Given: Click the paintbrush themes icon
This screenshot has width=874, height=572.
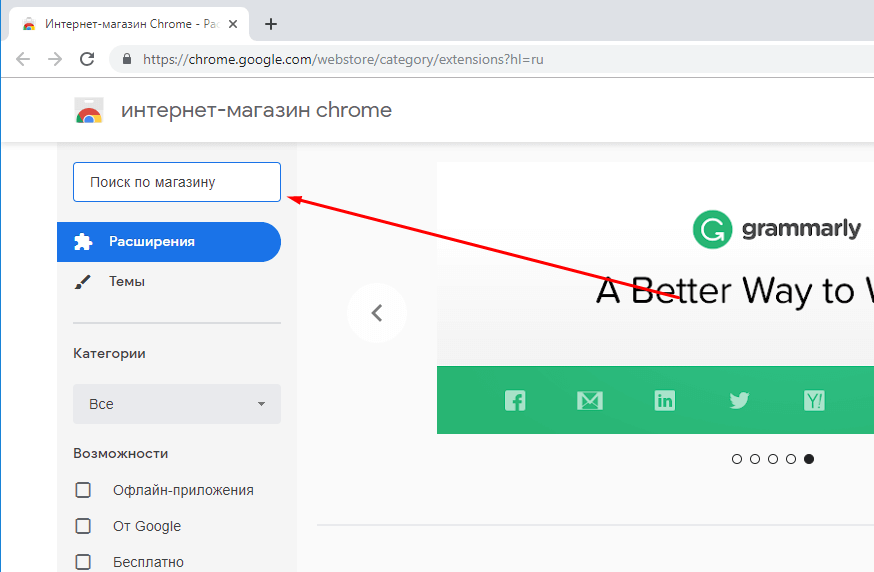Looking at the screenshot, I should point(82,282).
